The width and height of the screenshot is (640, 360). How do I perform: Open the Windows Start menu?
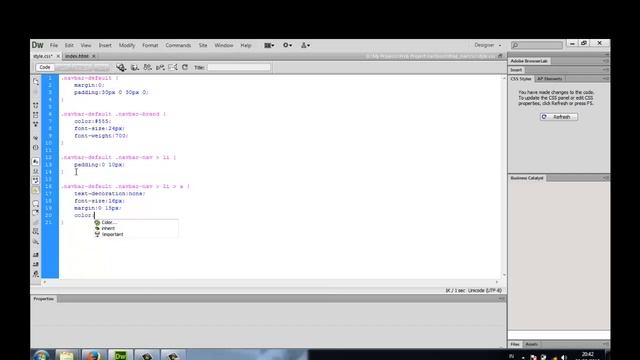point(41,356)
